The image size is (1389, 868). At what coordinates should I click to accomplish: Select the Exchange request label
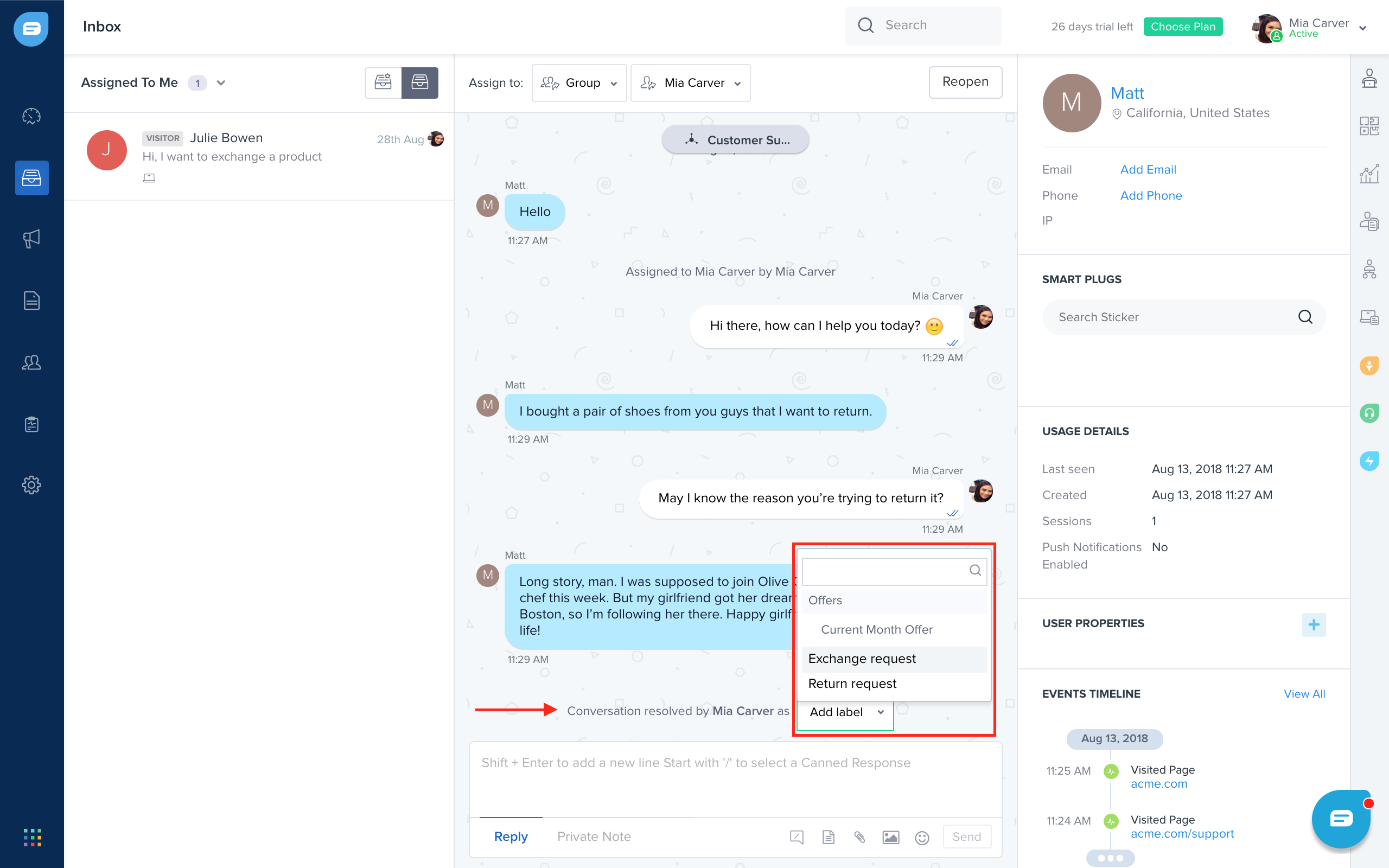point(862,659)
